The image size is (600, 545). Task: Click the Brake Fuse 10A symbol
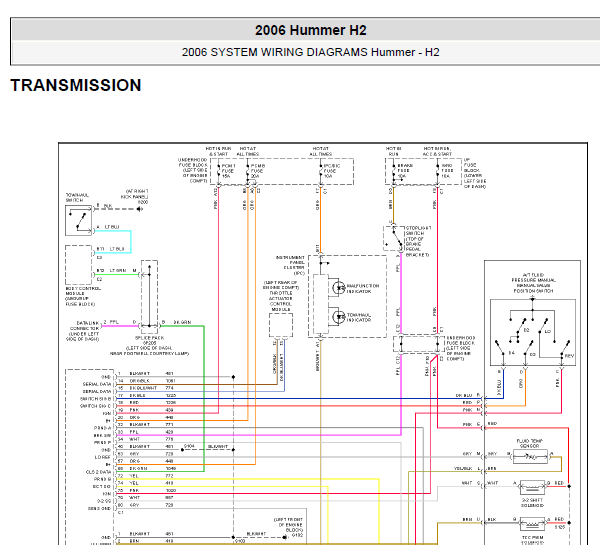393,171
